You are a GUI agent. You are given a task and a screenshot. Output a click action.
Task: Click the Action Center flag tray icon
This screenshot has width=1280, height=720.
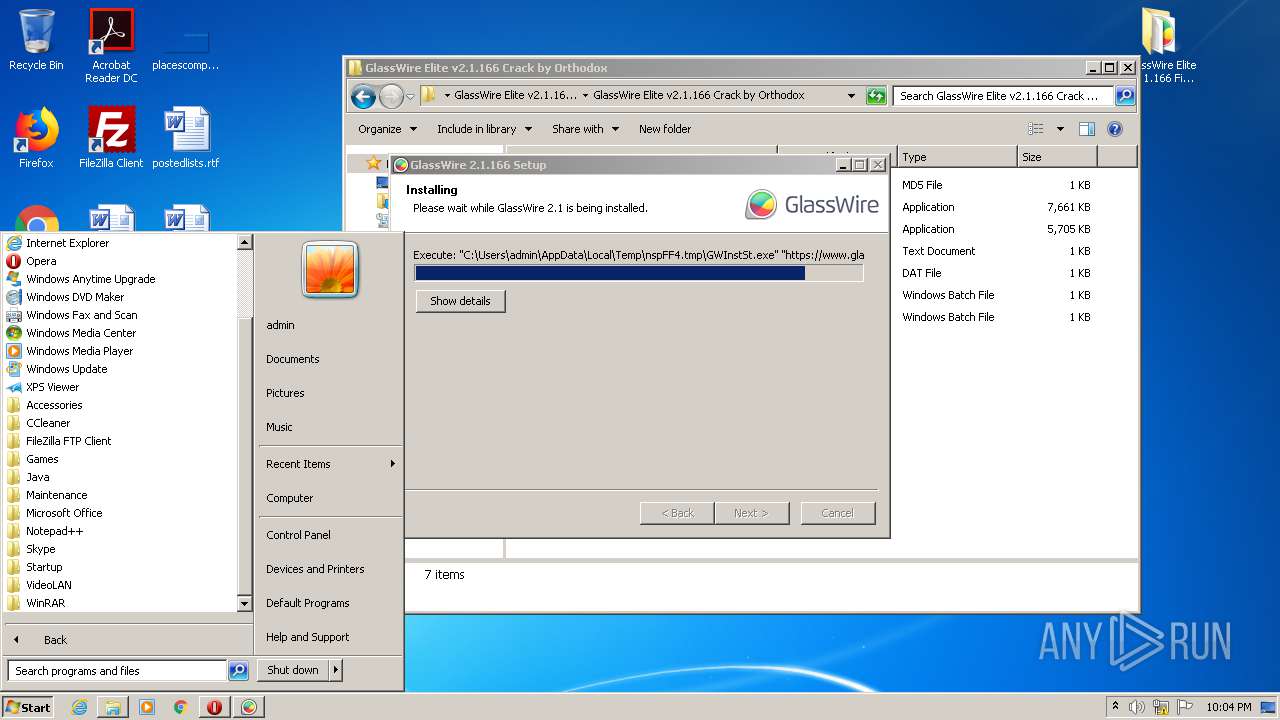[x=1184, y=707]
